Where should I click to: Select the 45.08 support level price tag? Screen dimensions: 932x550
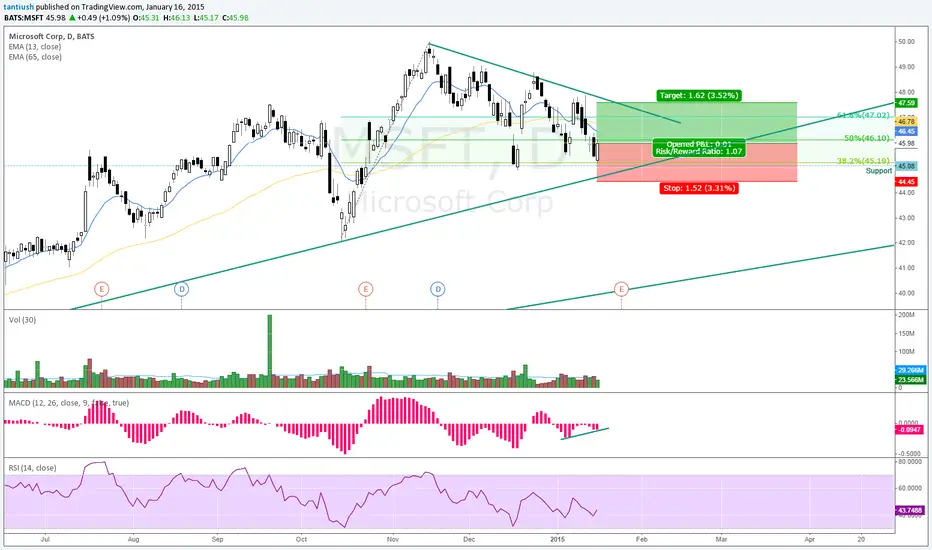pyautogui.click(x=906, y=166)
